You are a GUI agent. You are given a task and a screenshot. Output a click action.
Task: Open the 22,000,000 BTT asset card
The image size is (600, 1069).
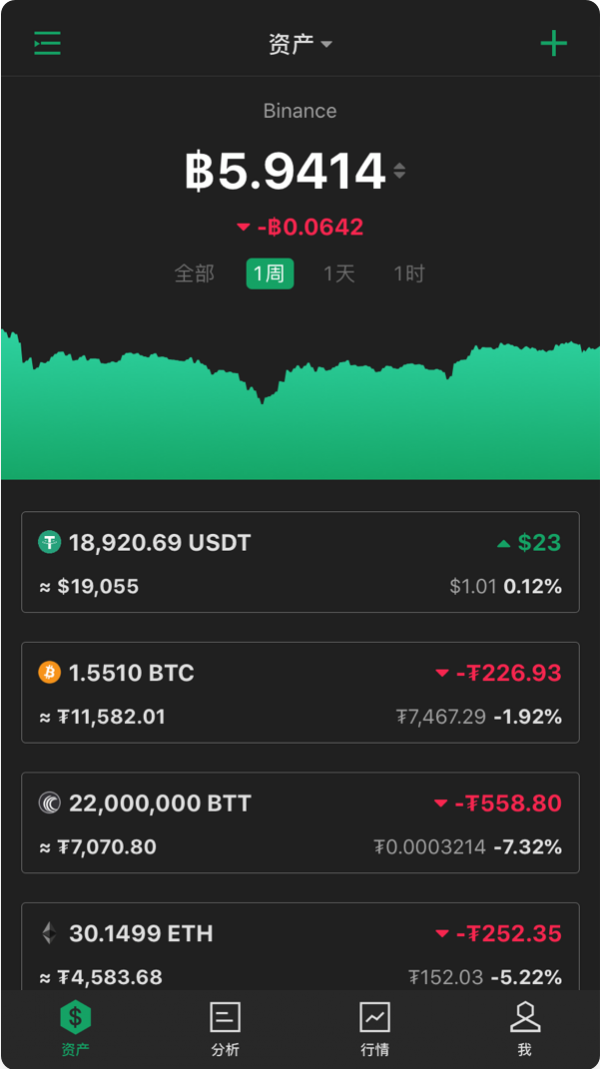point(301,823)
